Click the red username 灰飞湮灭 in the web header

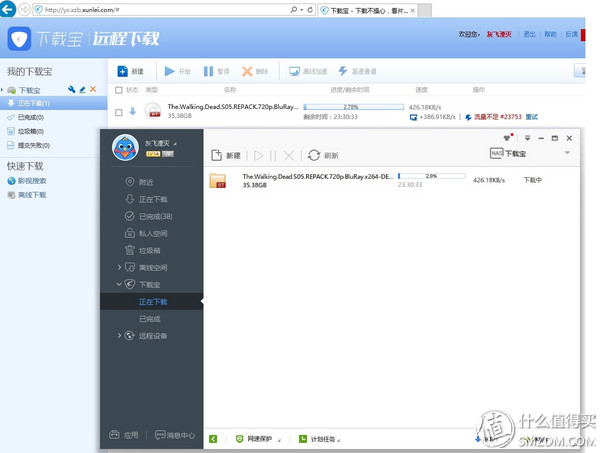click(x=499, y=34)
